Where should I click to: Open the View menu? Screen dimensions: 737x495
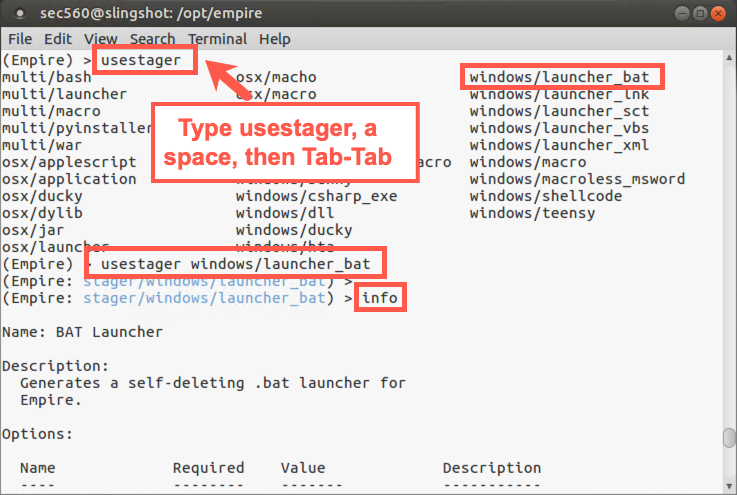[101, 39]
